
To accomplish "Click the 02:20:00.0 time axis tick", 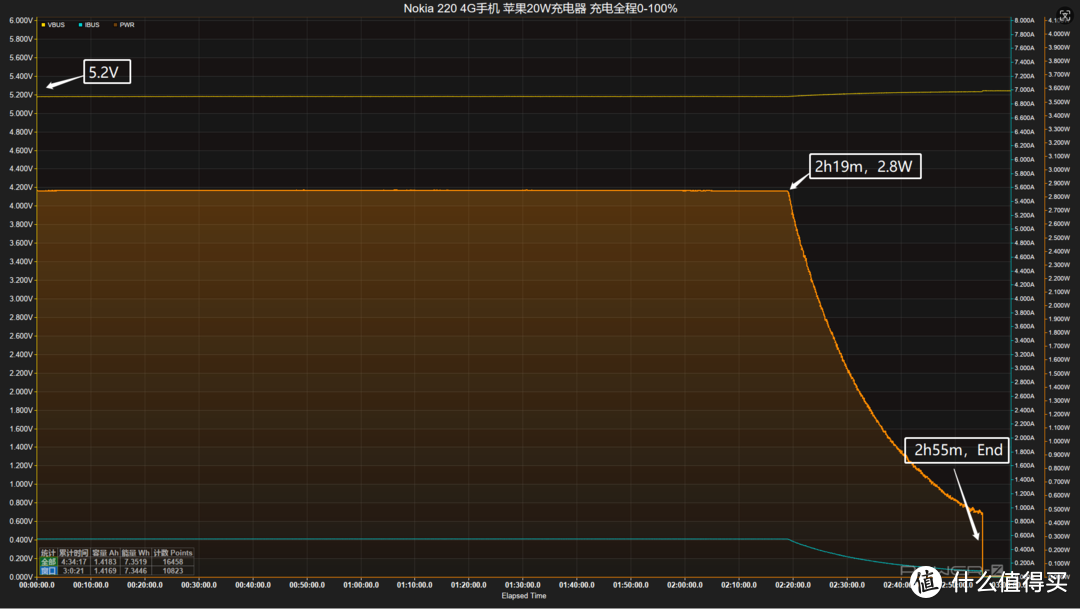I will [793, 585].
